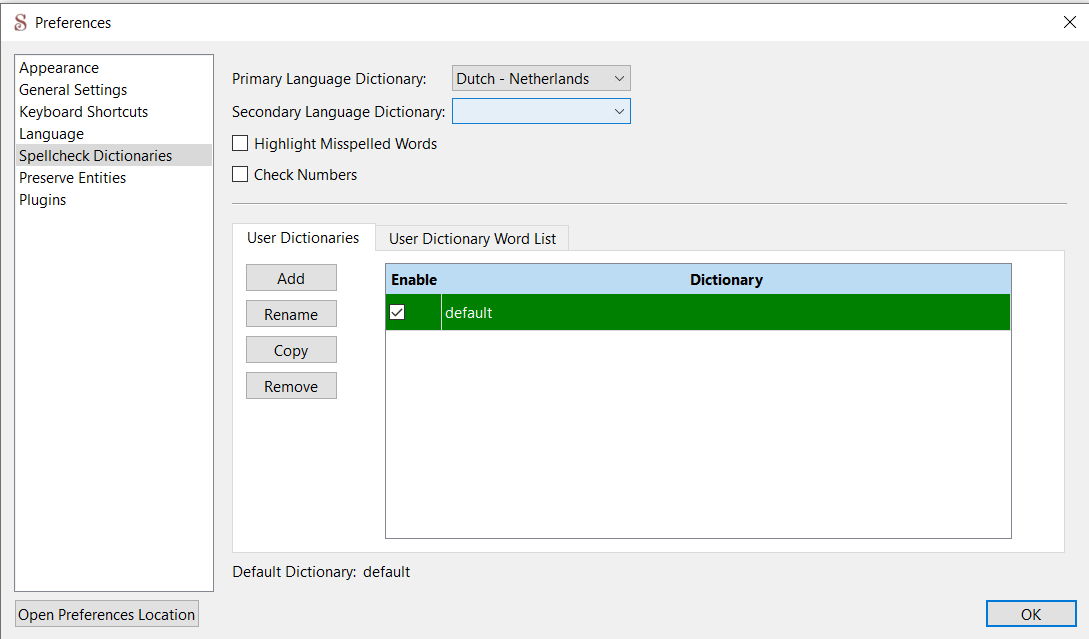Go to Appearance preferences
Screen dimensions: 1089x639
(x=59, y=68)
